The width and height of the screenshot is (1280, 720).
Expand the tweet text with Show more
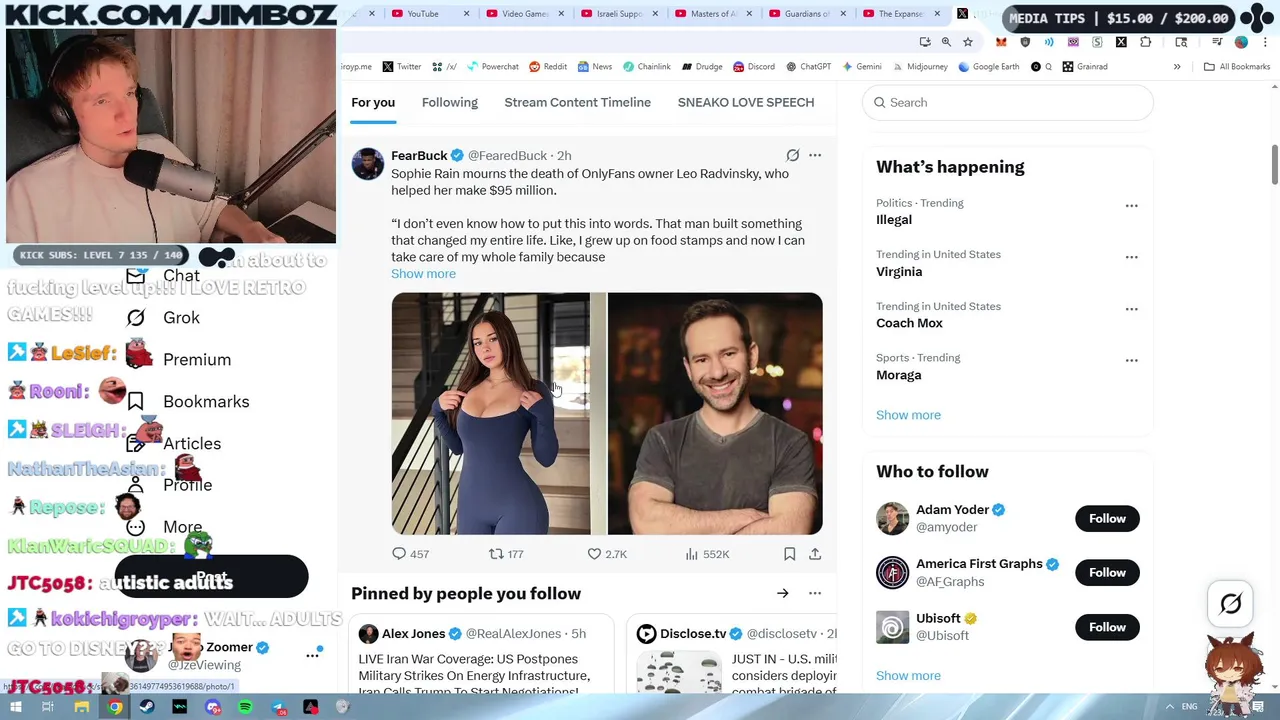tap(423, 274)
